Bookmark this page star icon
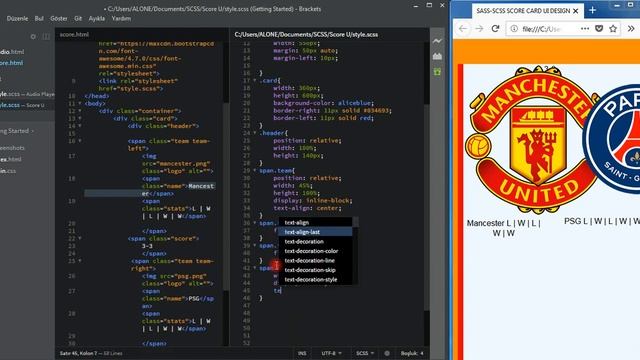640x360 pixels. [x=613, y=29]
